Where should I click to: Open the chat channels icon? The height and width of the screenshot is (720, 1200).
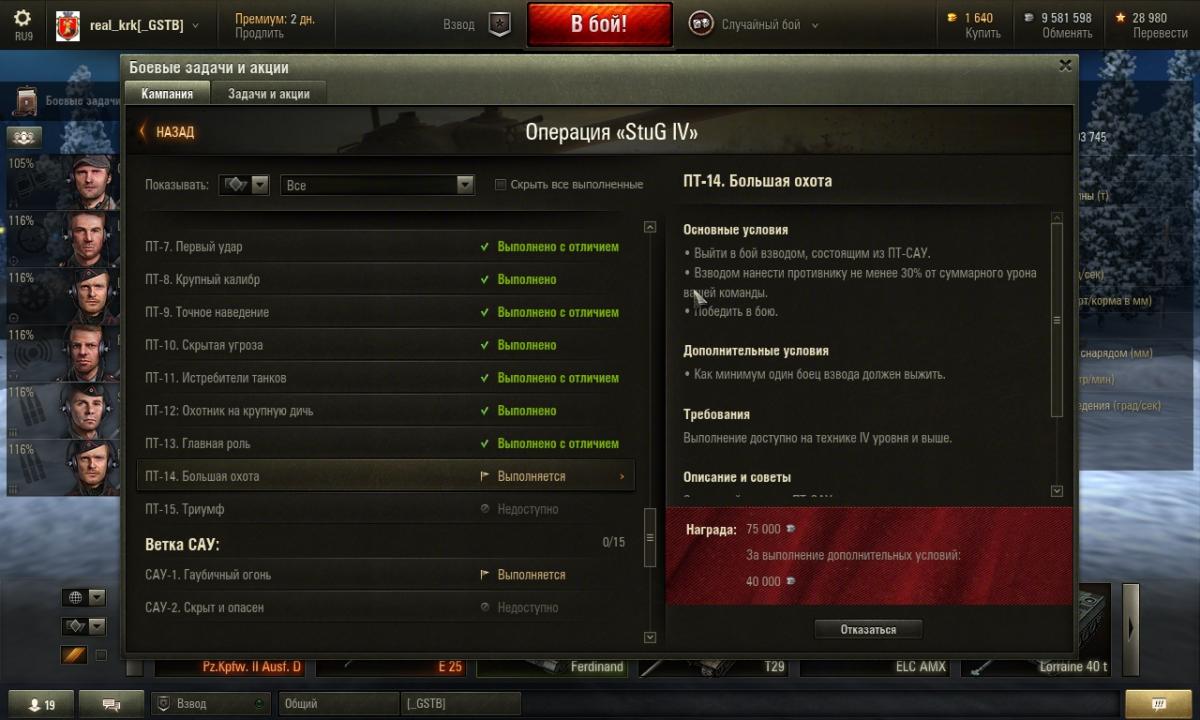click(x=111, y=704)
